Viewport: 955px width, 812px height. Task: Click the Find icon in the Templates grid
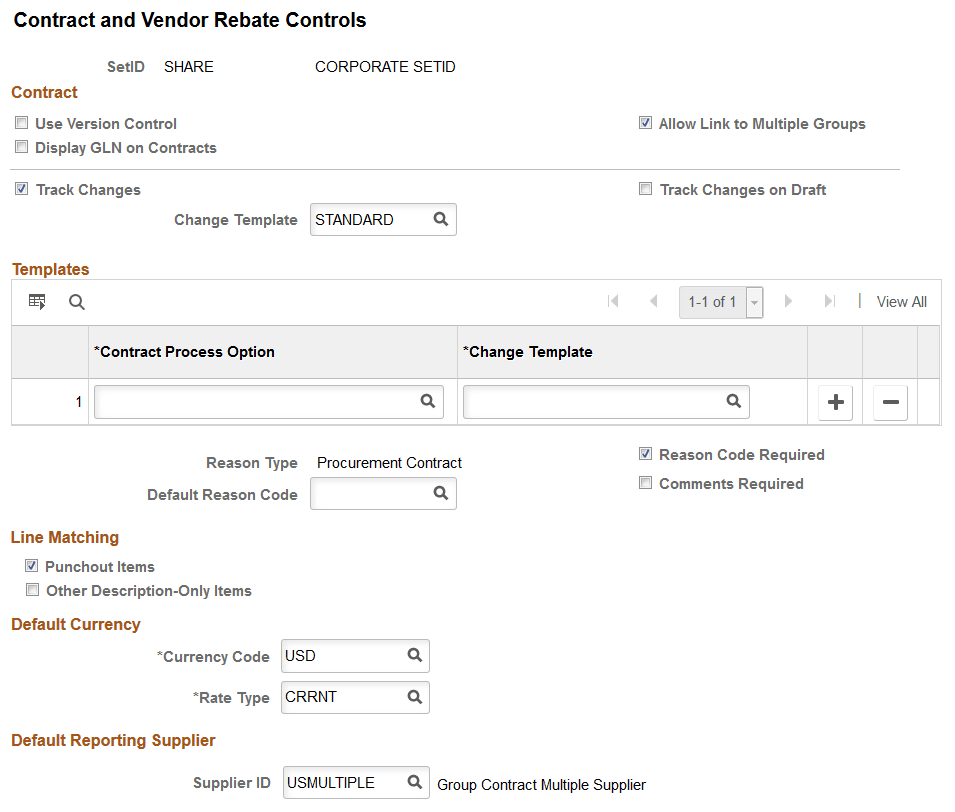coord(77,301)
